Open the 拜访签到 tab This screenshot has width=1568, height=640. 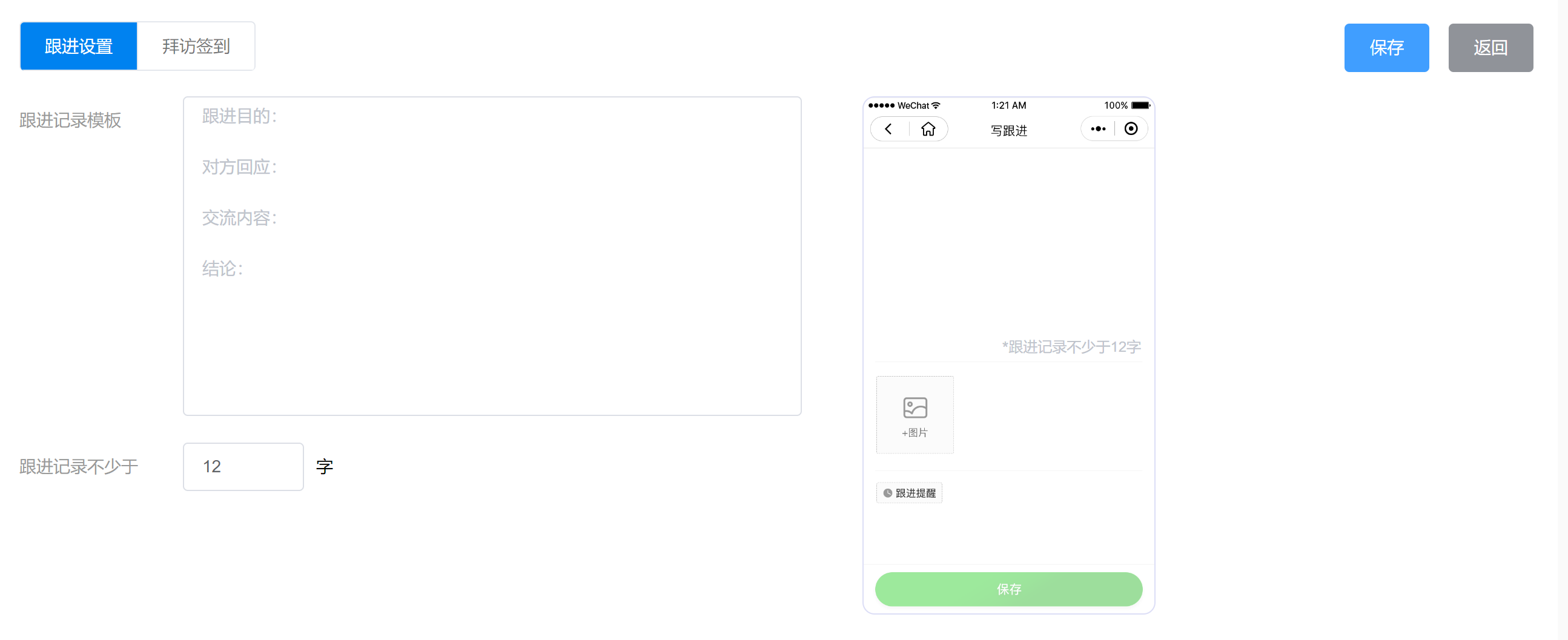pyautogui.click(x=196, y=46)
